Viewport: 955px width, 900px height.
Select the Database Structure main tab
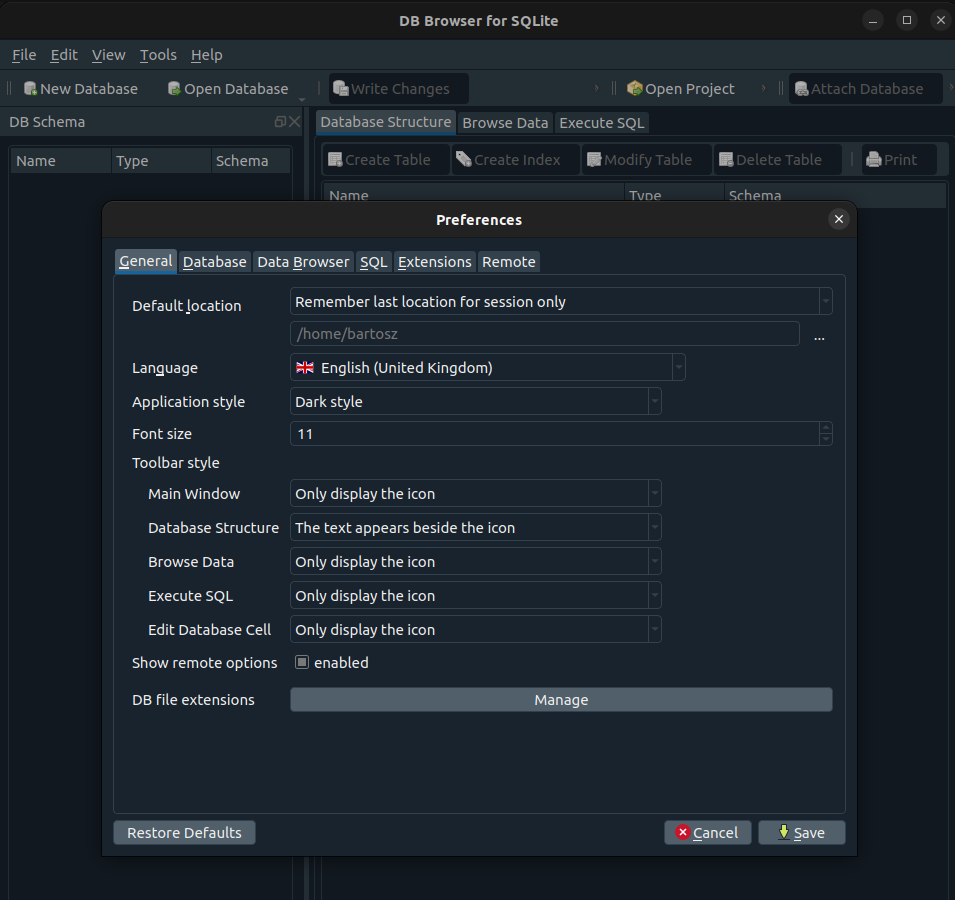[x=386, y=122]
